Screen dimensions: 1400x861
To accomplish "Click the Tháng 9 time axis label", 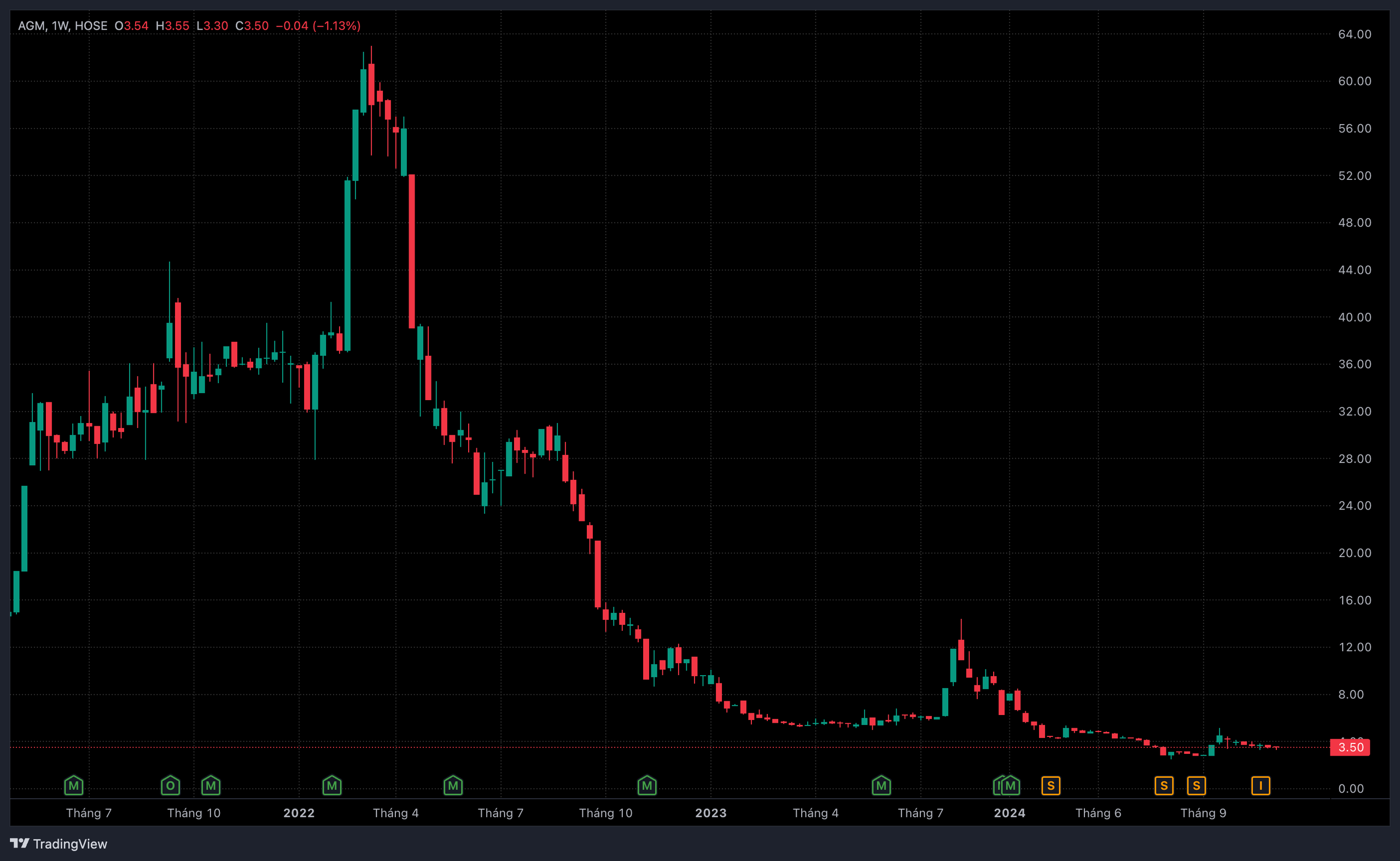I will pyautogui.click(x=1203, y=812).
